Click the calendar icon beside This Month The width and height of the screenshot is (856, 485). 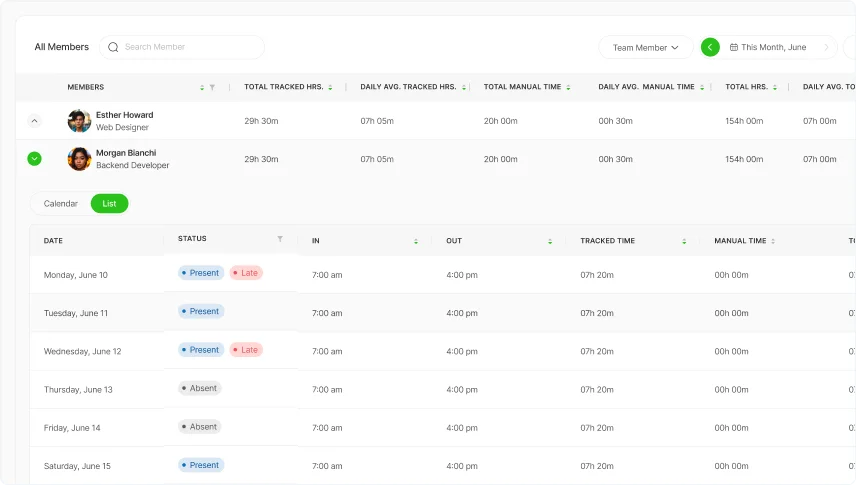coord(734,47)
